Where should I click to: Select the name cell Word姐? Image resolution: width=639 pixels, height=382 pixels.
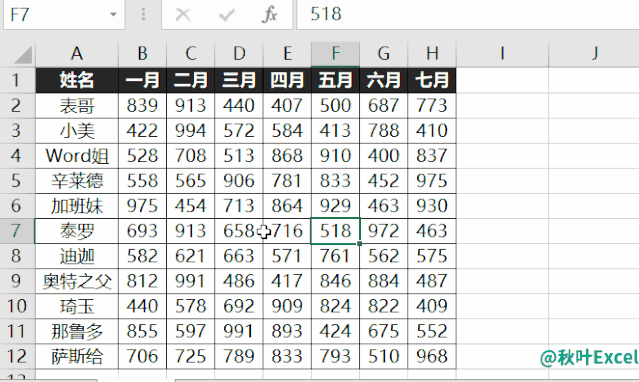(77, 156)
